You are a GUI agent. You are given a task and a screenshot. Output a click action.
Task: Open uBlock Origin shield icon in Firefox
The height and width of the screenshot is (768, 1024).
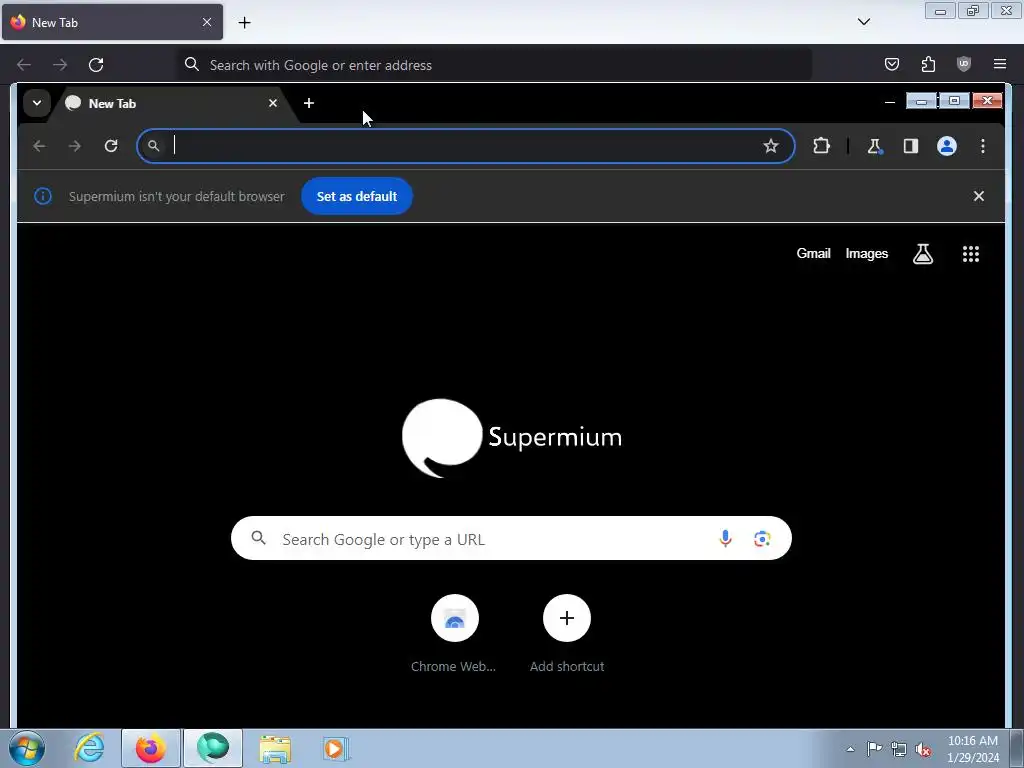[963, 64]
